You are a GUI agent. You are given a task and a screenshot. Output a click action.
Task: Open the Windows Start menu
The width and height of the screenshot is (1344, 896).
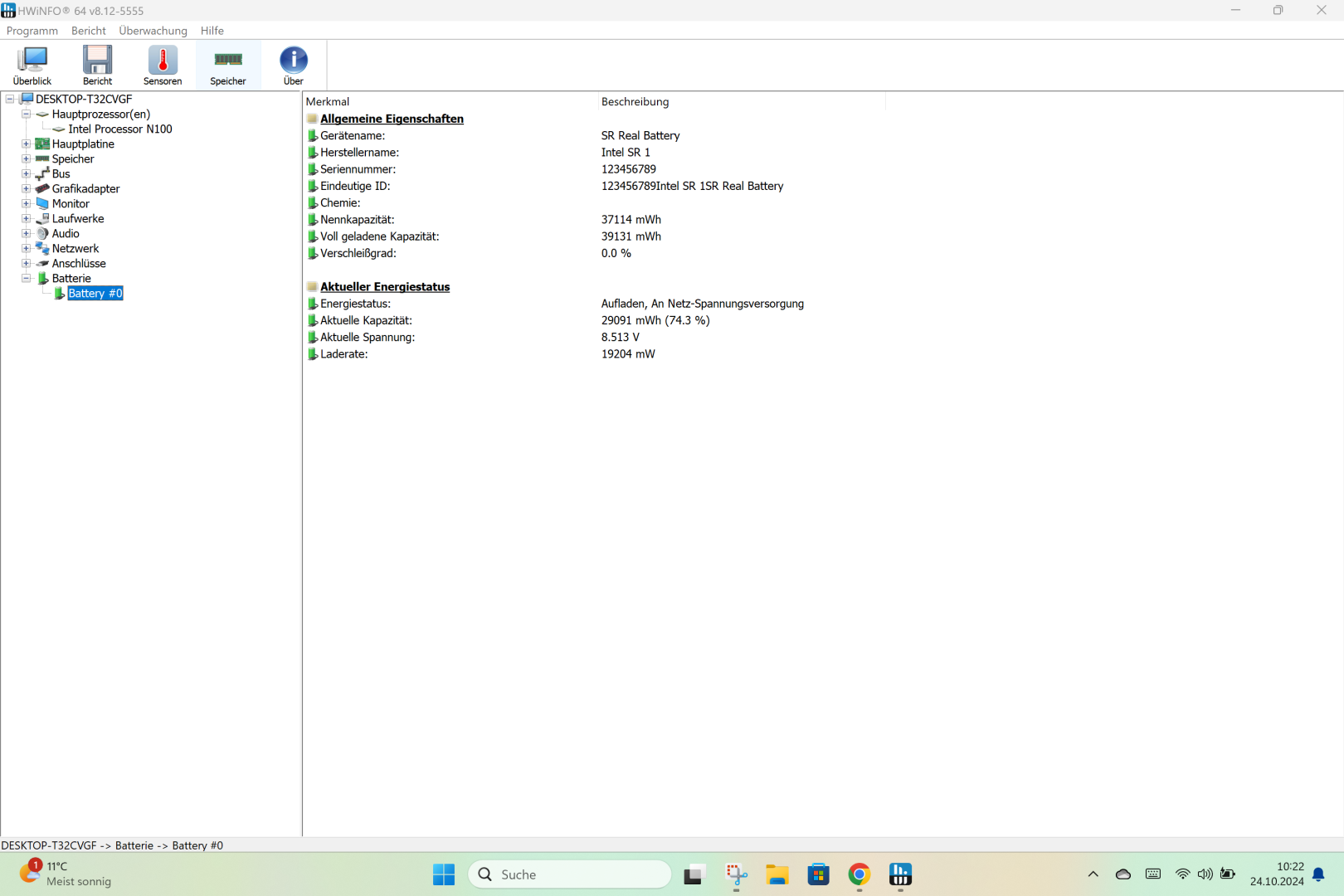point(444,874)
